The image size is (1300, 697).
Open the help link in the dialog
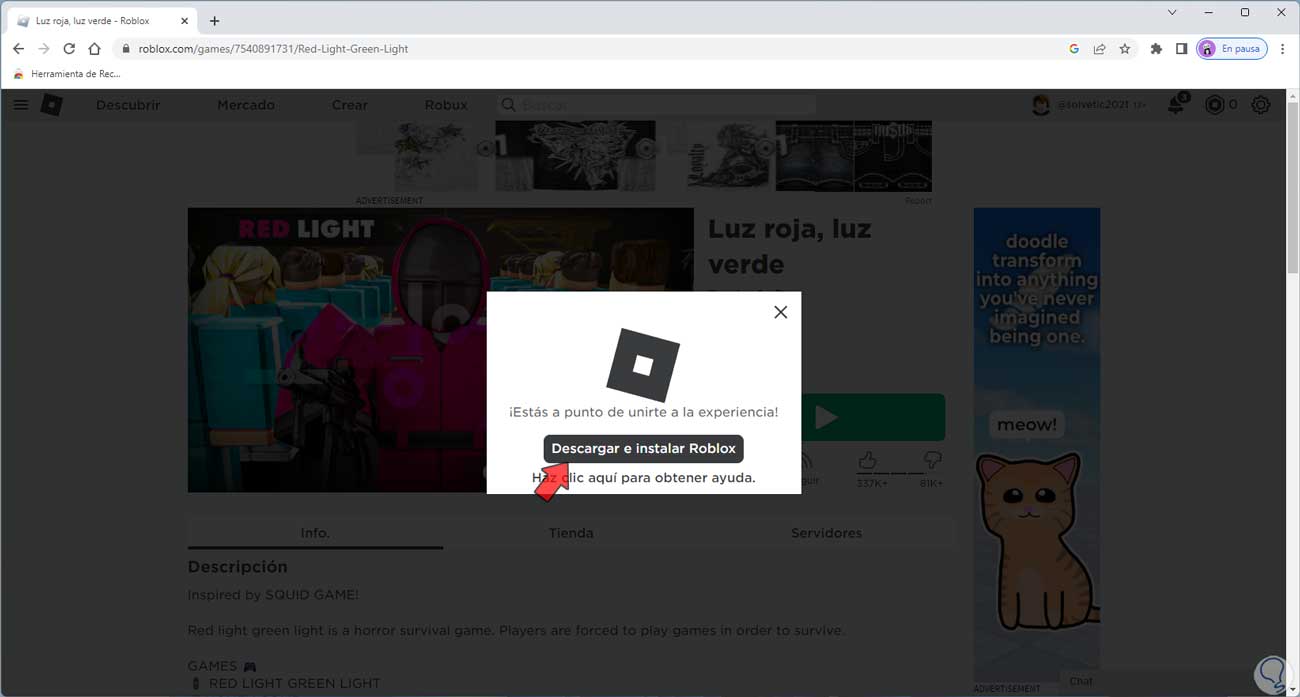coord(643,478)
